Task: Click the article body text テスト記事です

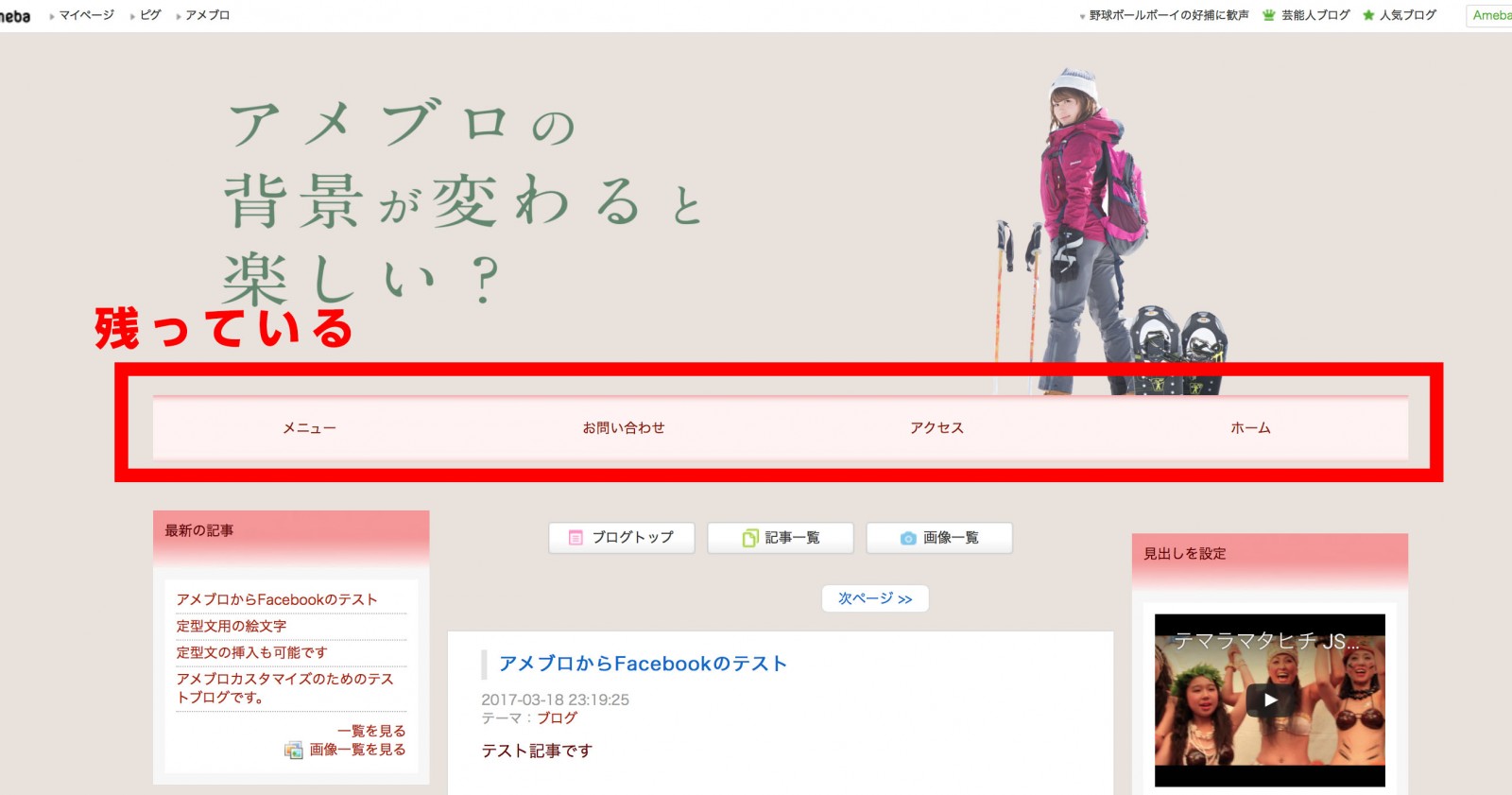Action: click(537, 751)
